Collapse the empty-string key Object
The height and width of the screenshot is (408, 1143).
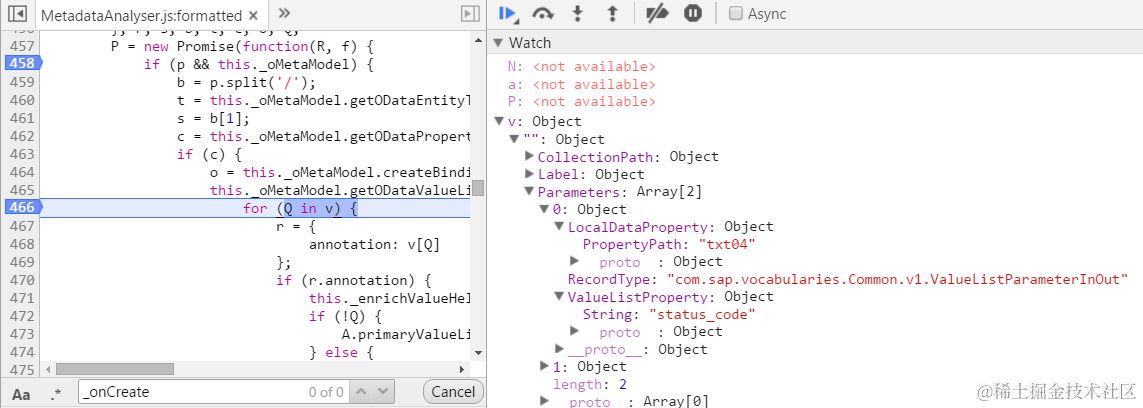click(515, 139)
